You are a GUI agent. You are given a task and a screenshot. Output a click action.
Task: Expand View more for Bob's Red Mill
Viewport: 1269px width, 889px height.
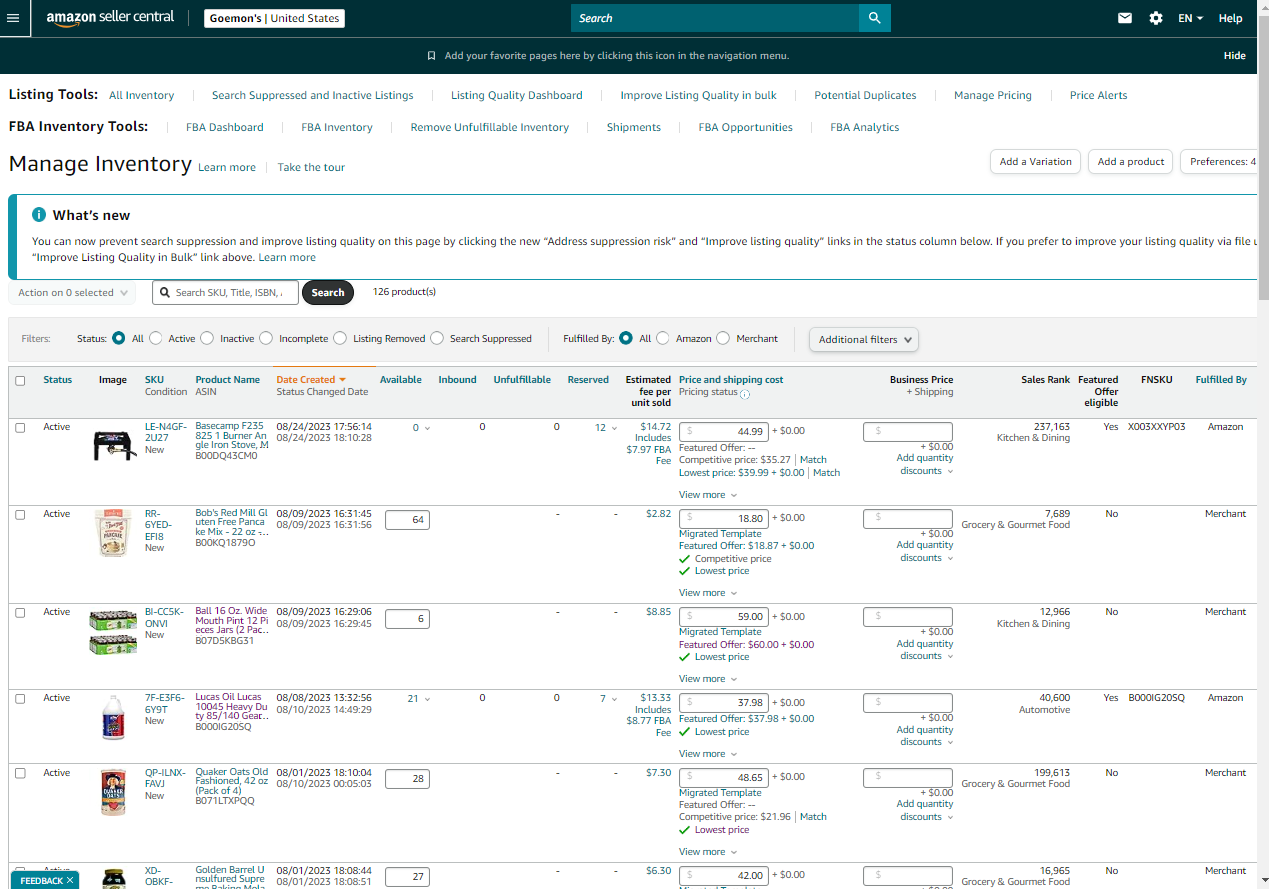tap(707, 593)
